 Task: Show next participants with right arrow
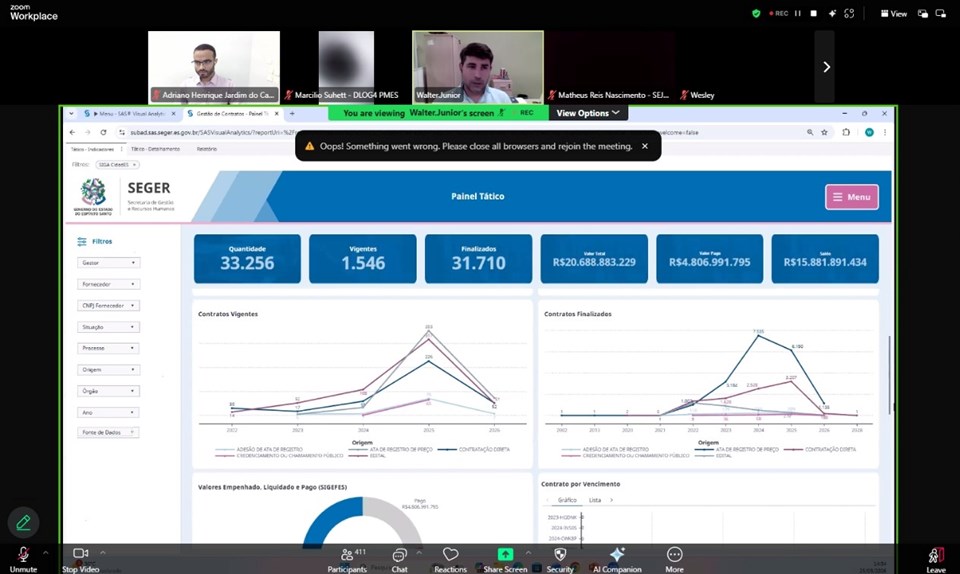826,67
